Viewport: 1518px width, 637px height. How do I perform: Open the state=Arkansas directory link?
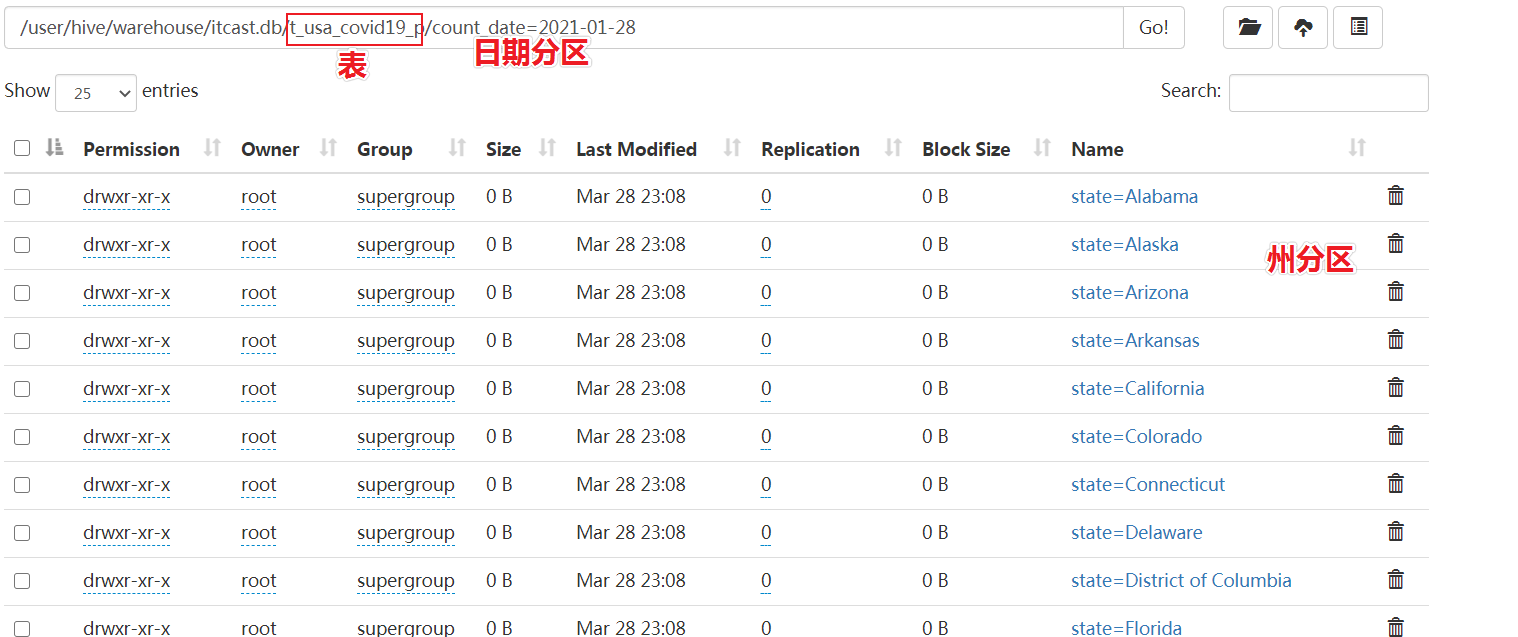[x=1135, y=340]
